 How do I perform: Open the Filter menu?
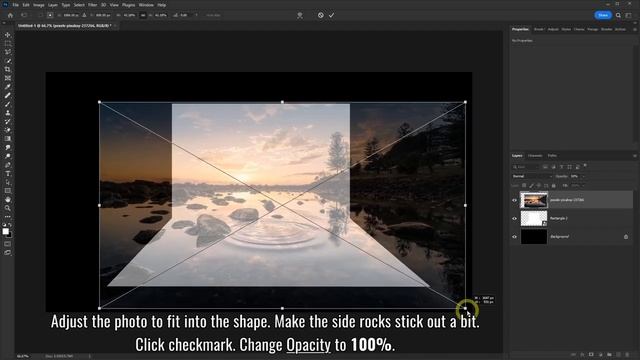pyautogui.click(x=93, y=5)
